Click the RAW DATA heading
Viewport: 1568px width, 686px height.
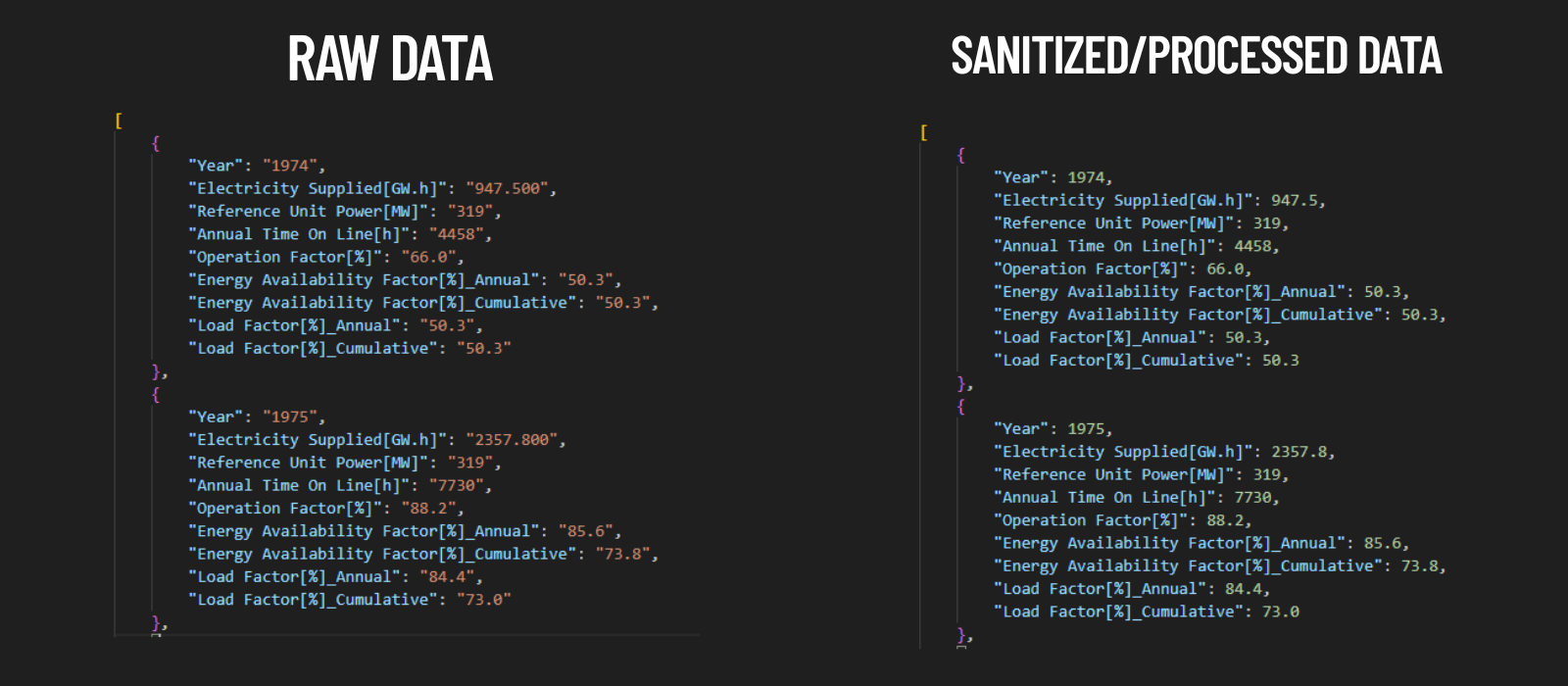click(x=390, y=59)
